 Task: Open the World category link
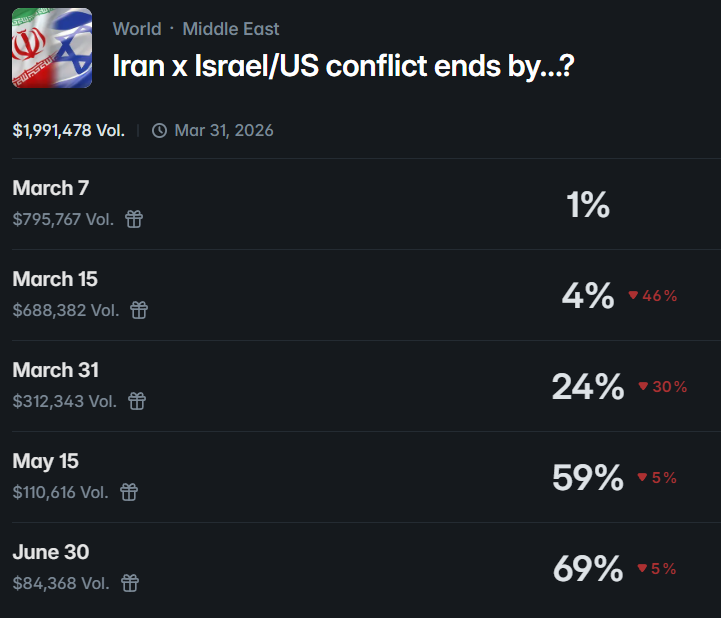137,29
